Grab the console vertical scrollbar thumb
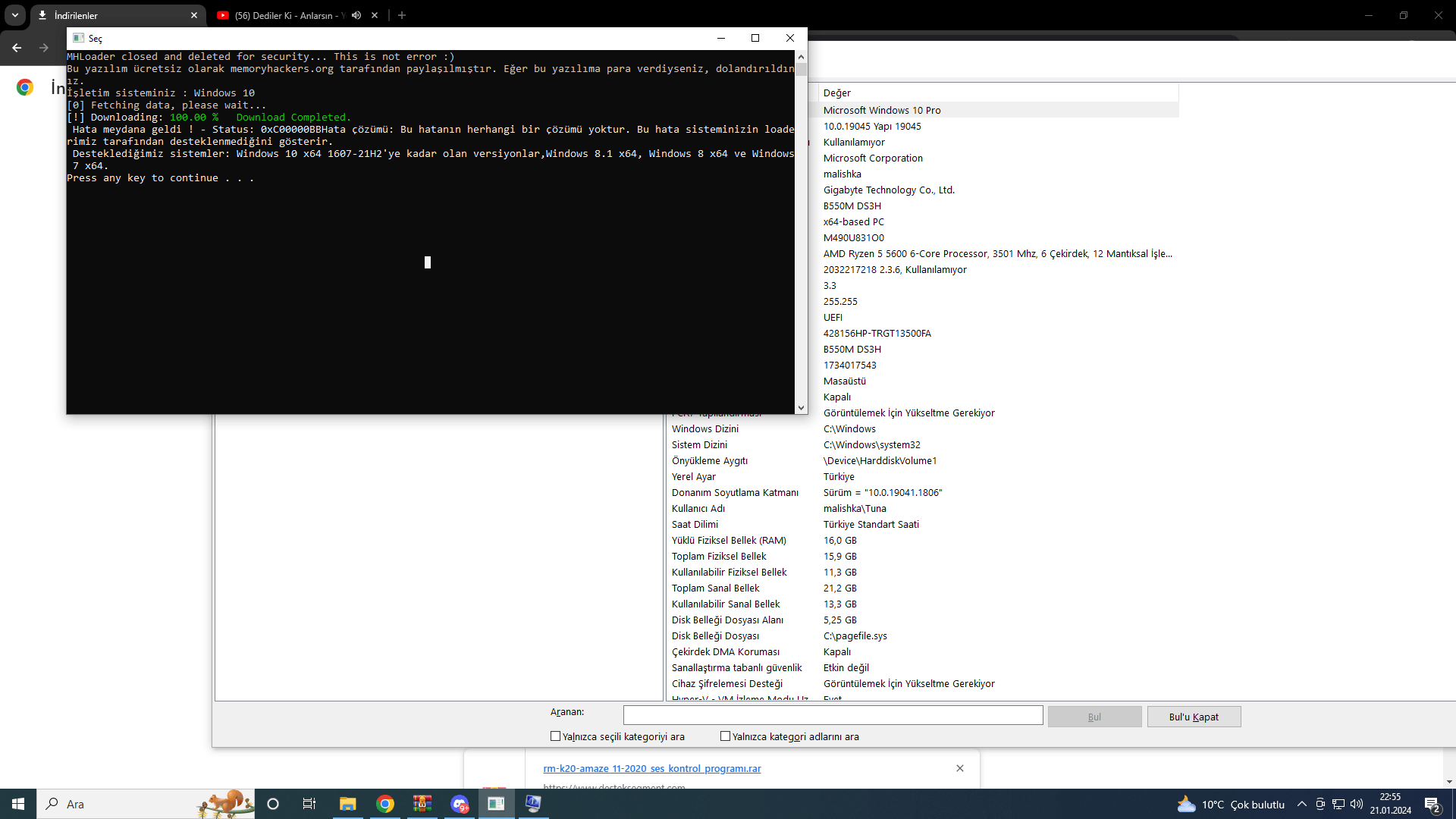1456x819 pixels. point(801,69)
